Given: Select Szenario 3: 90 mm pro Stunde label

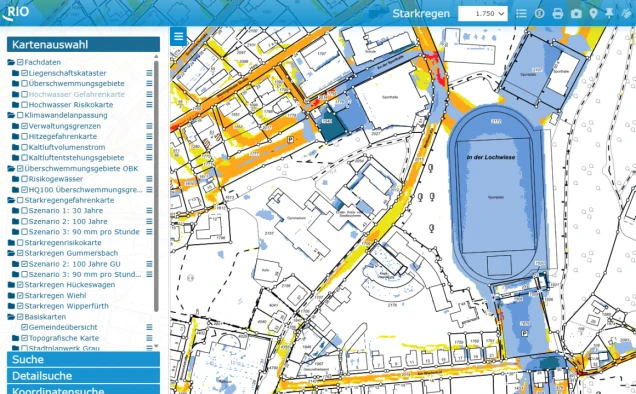Looking at the screenshot, I should tap(84, 232).
